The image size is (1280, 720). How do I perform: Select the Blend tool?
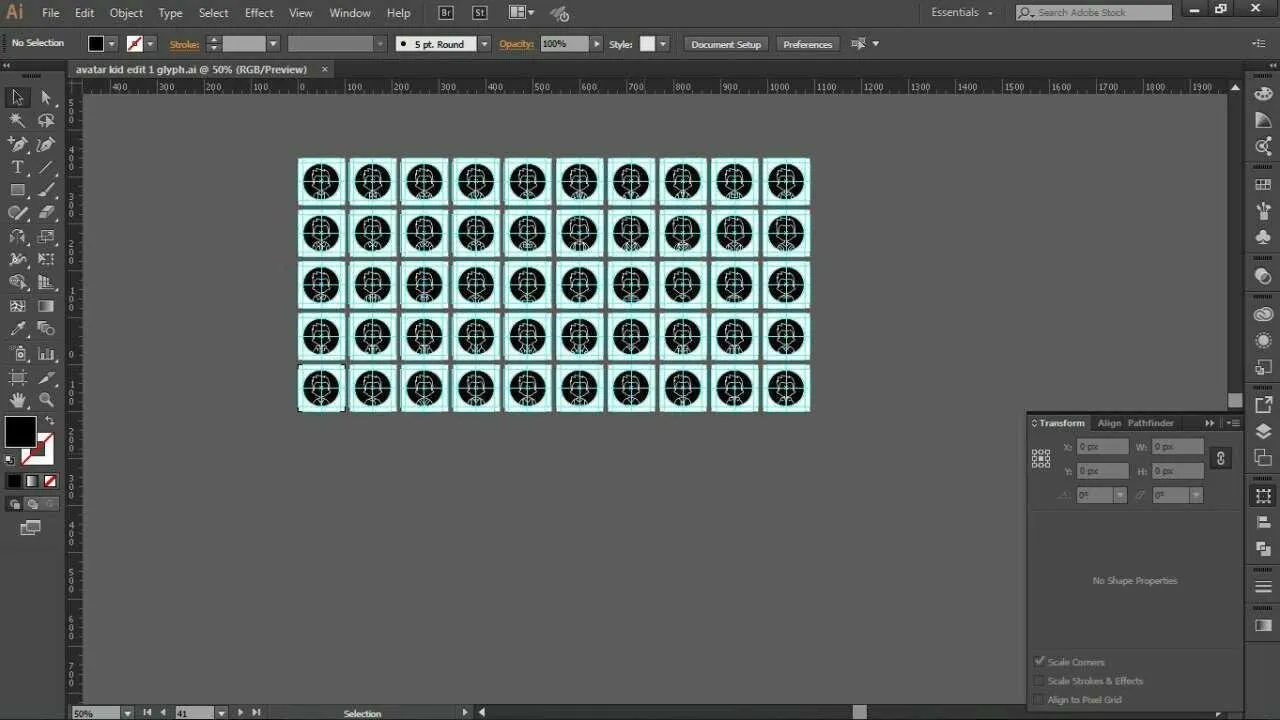(46, 330)
